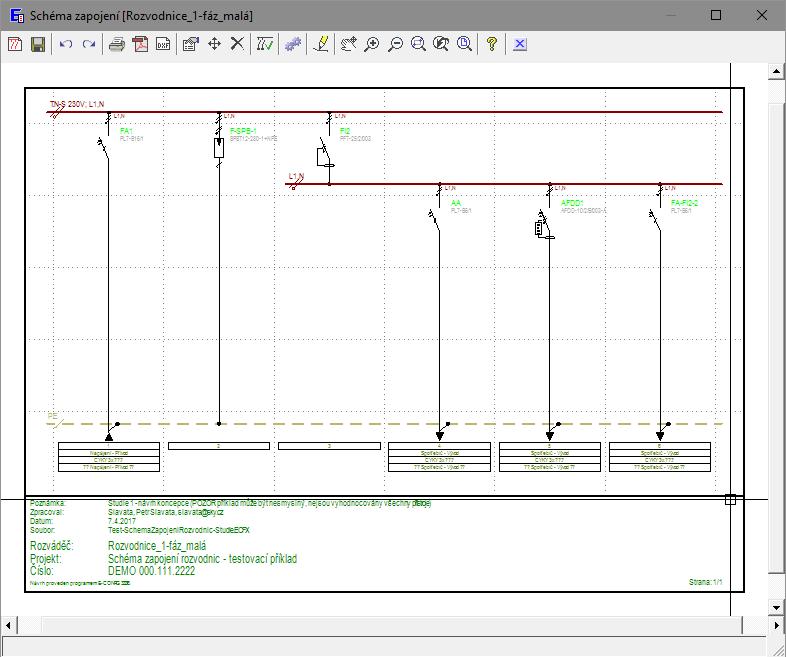Click the FA1 breaker switch symbol

103,148
